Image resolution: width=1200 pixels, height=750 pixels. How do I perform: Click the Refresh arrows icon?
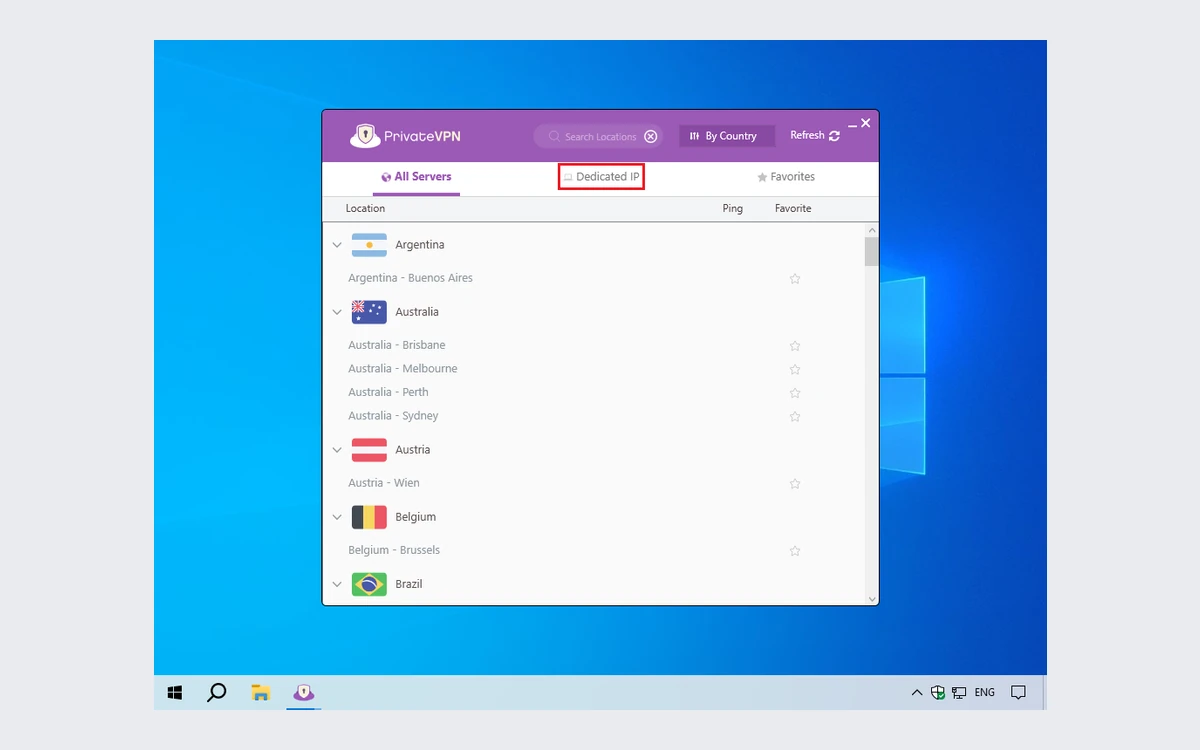coord(835,136)
